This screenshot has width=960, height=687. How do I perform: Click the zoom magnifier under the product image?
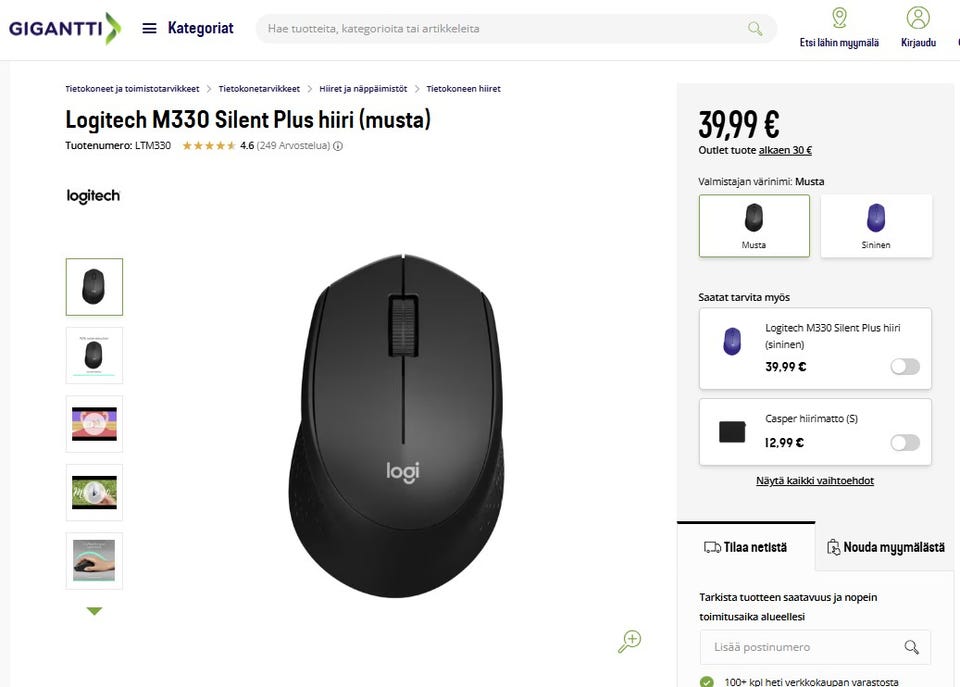tap(629, 641)
